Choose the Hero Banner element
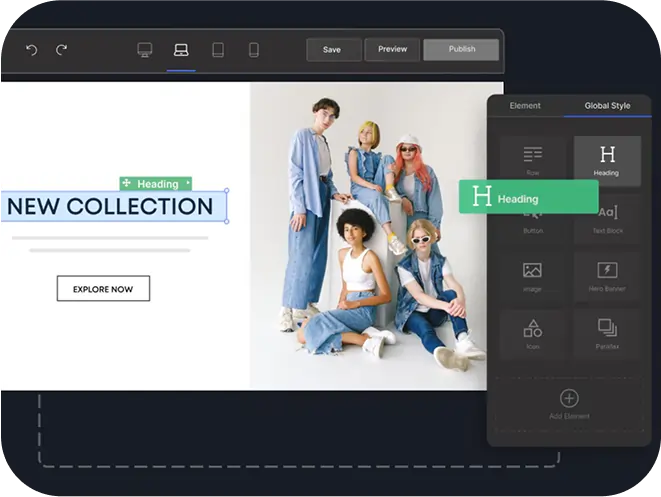Screen dimensions: 661x497 pyautogui.click(x=607, y=275)
